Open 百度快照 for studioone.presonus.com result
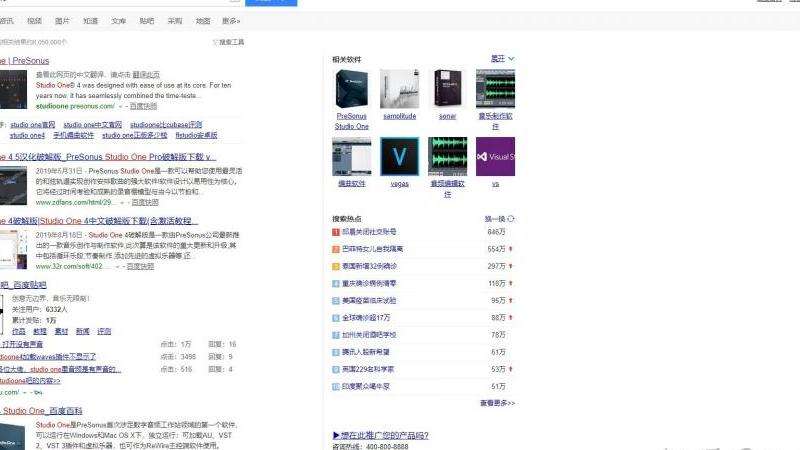800x450 pixels. (143, 106)
